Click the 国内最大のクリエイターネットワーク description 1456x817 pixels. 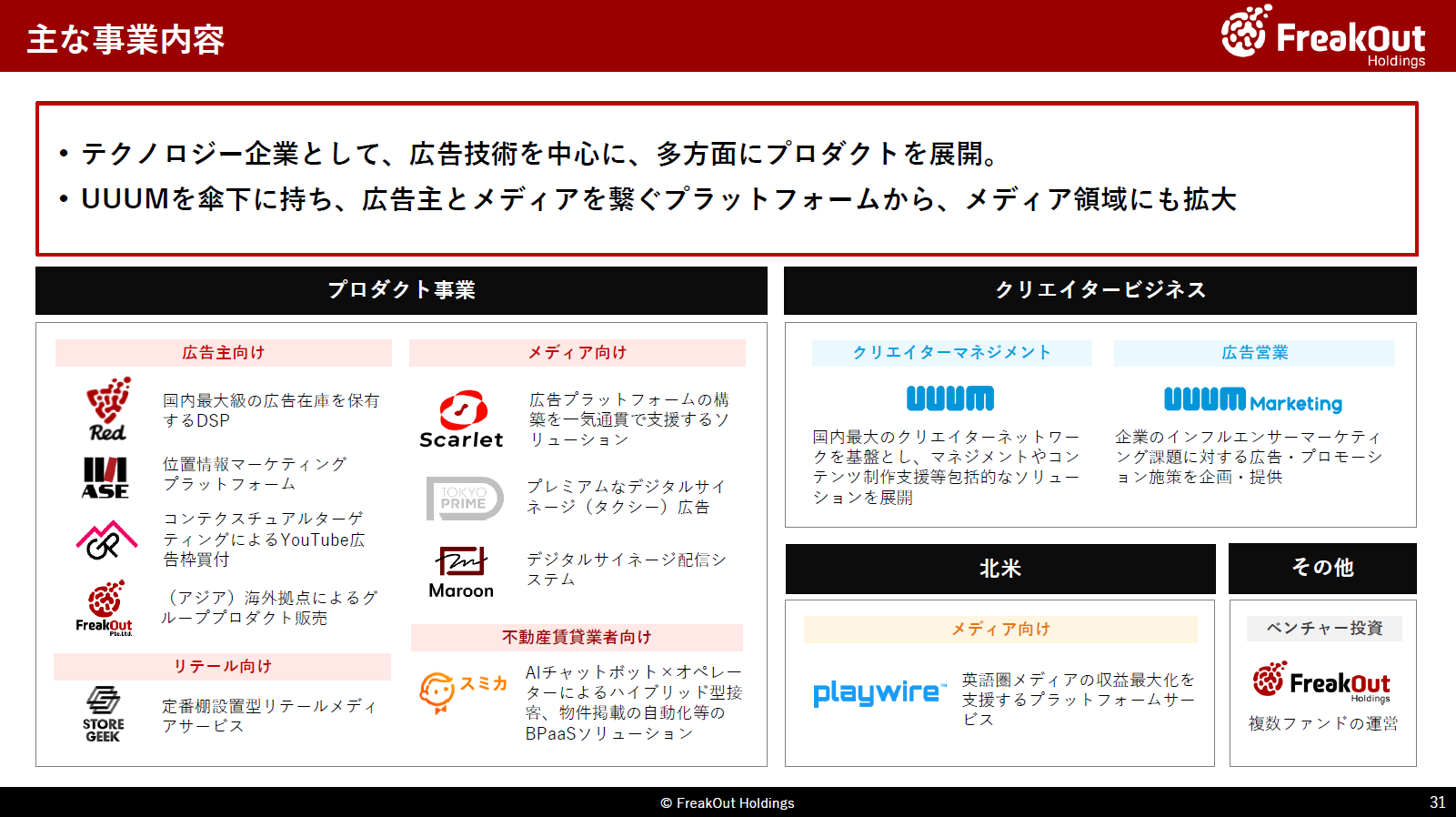tap(946, 468)
